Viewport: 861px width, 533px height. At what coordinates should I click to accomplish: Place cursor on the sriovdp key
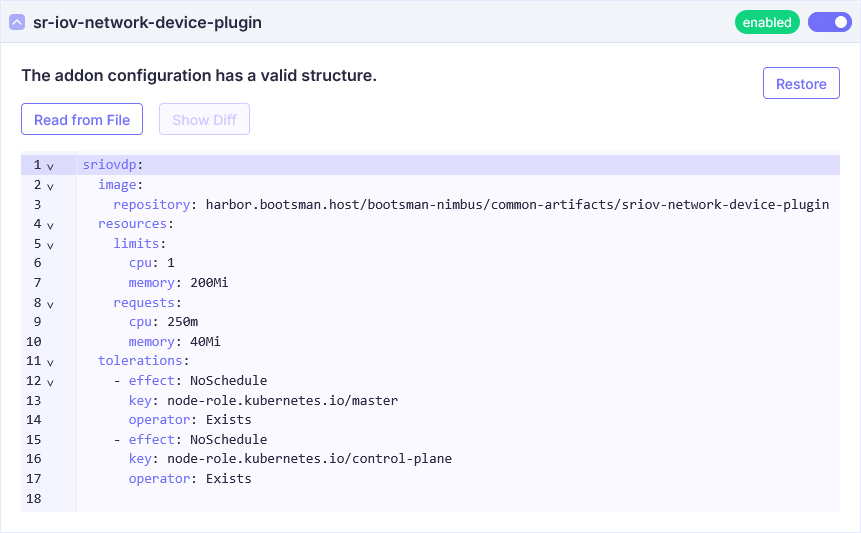[109, 165]
